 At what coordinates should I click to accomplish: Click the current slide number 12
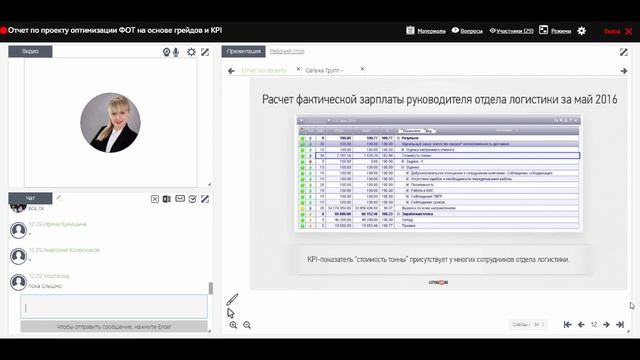coord(594,324)
